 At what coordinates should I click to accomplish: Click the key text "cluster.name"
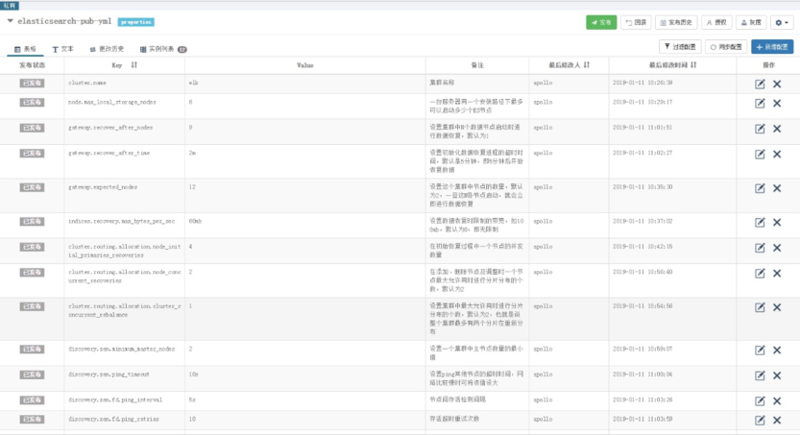point(87,83)
